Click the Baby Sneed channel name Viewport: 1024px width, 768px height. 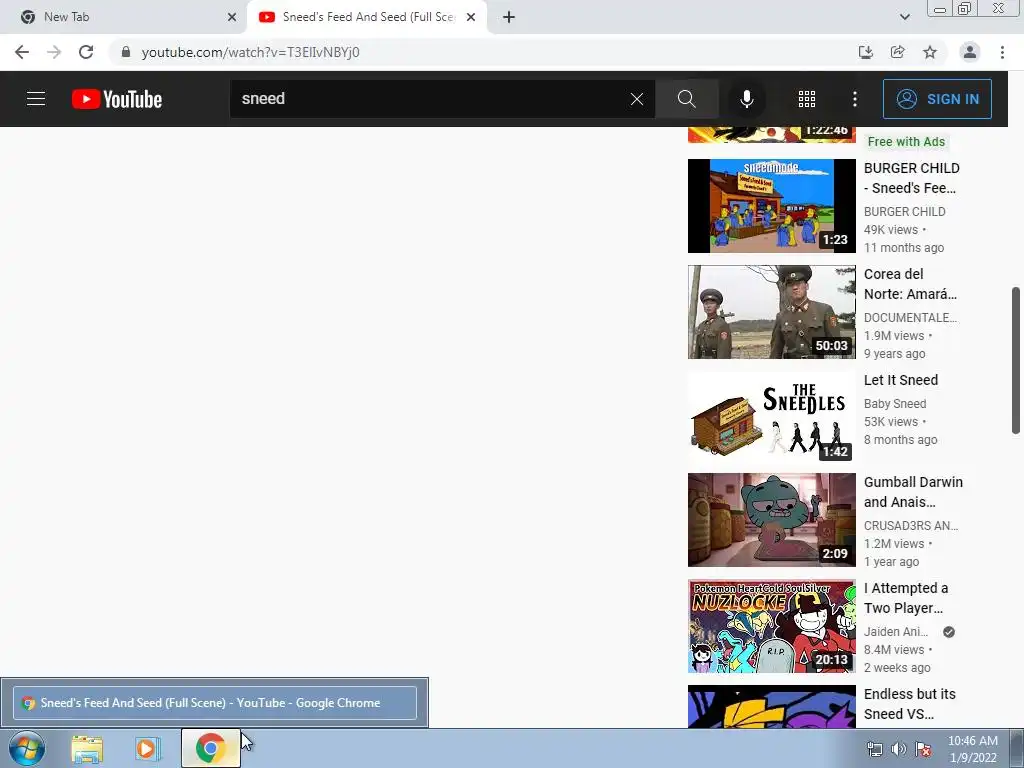pos(895,404)
